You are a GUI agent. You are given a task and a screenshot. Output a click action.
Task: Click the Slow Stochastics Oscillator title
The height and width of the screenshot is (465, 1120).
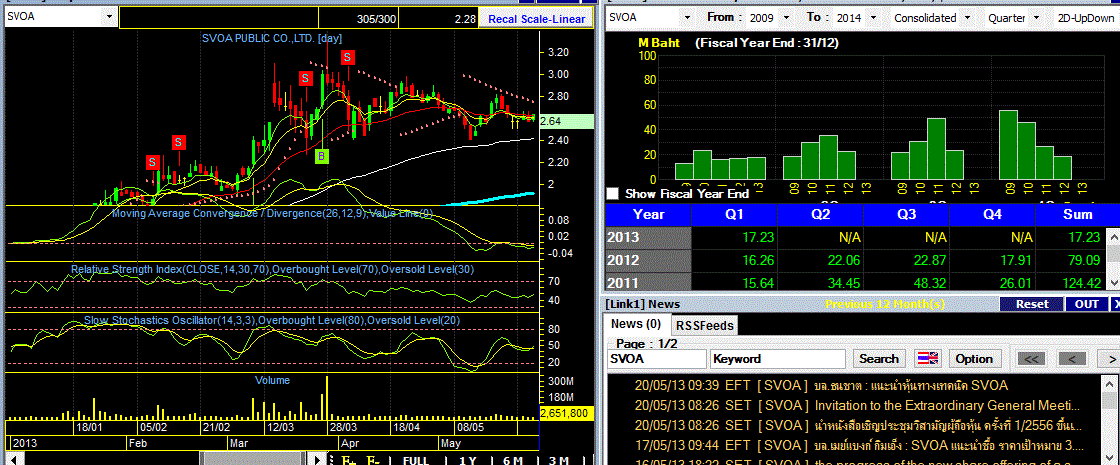tap(272, 320)
